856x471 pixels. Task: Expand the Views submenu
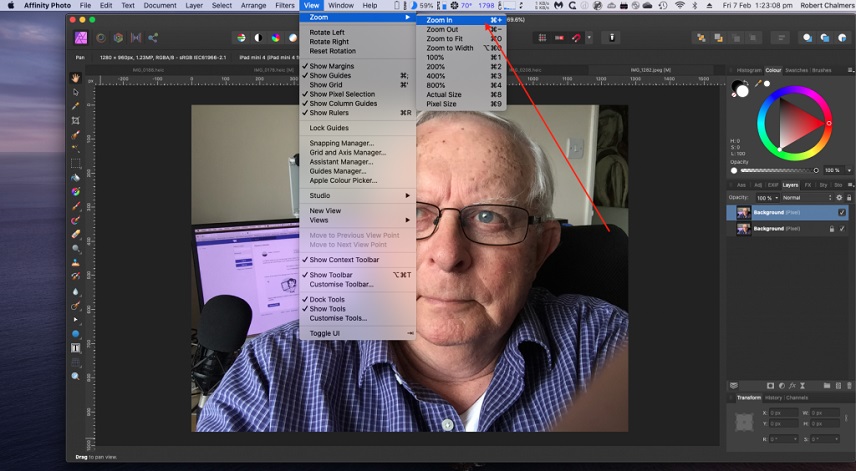[x=358, y=220]
